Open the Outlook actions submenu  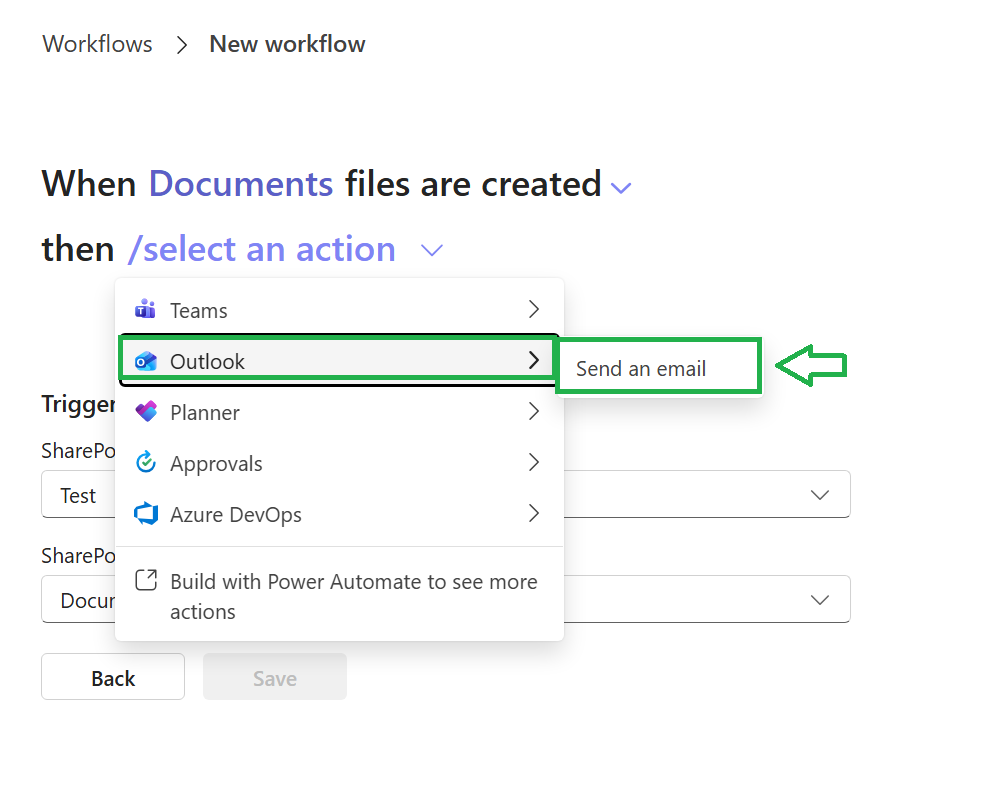click(339, 360)
